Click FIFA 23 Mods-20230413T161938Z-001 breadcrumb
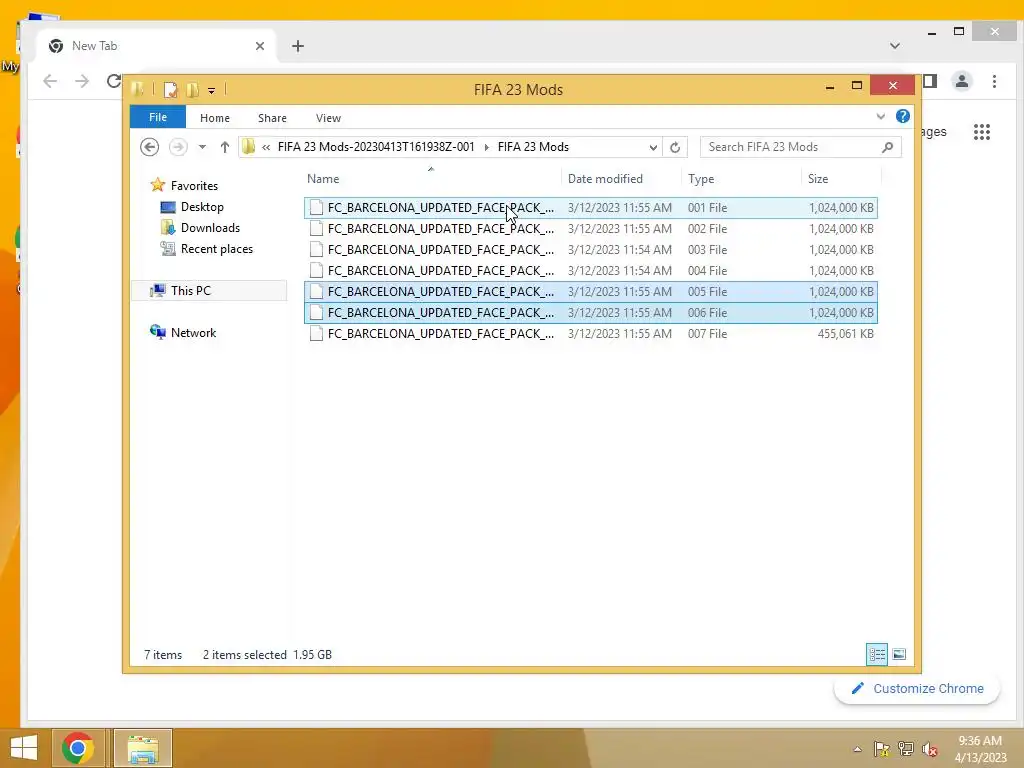Screen dimensions: 1024x768 point(376,147)
